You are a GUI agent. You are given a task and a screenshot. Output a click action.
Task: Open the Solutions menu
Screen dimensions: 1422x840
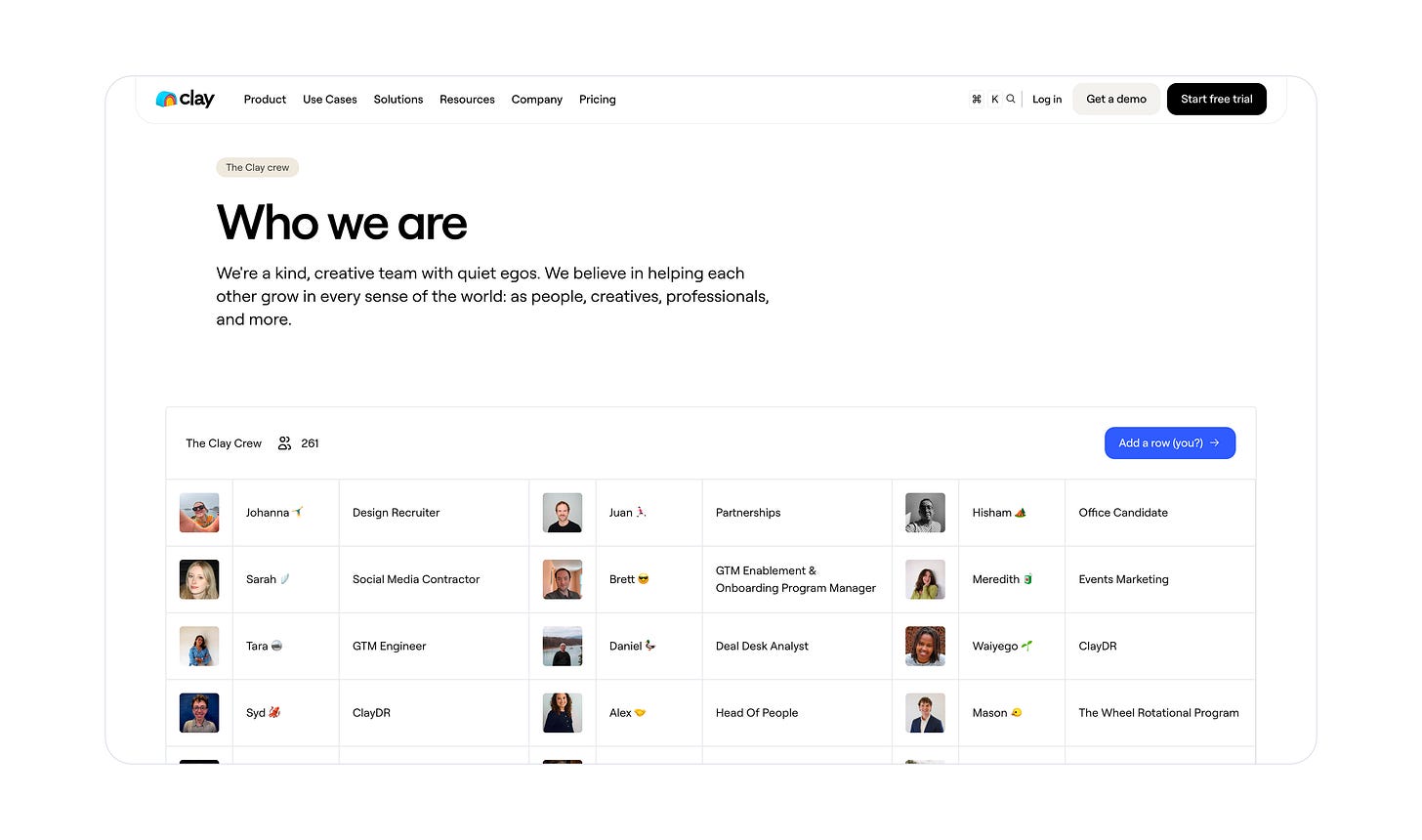[398, 100]
